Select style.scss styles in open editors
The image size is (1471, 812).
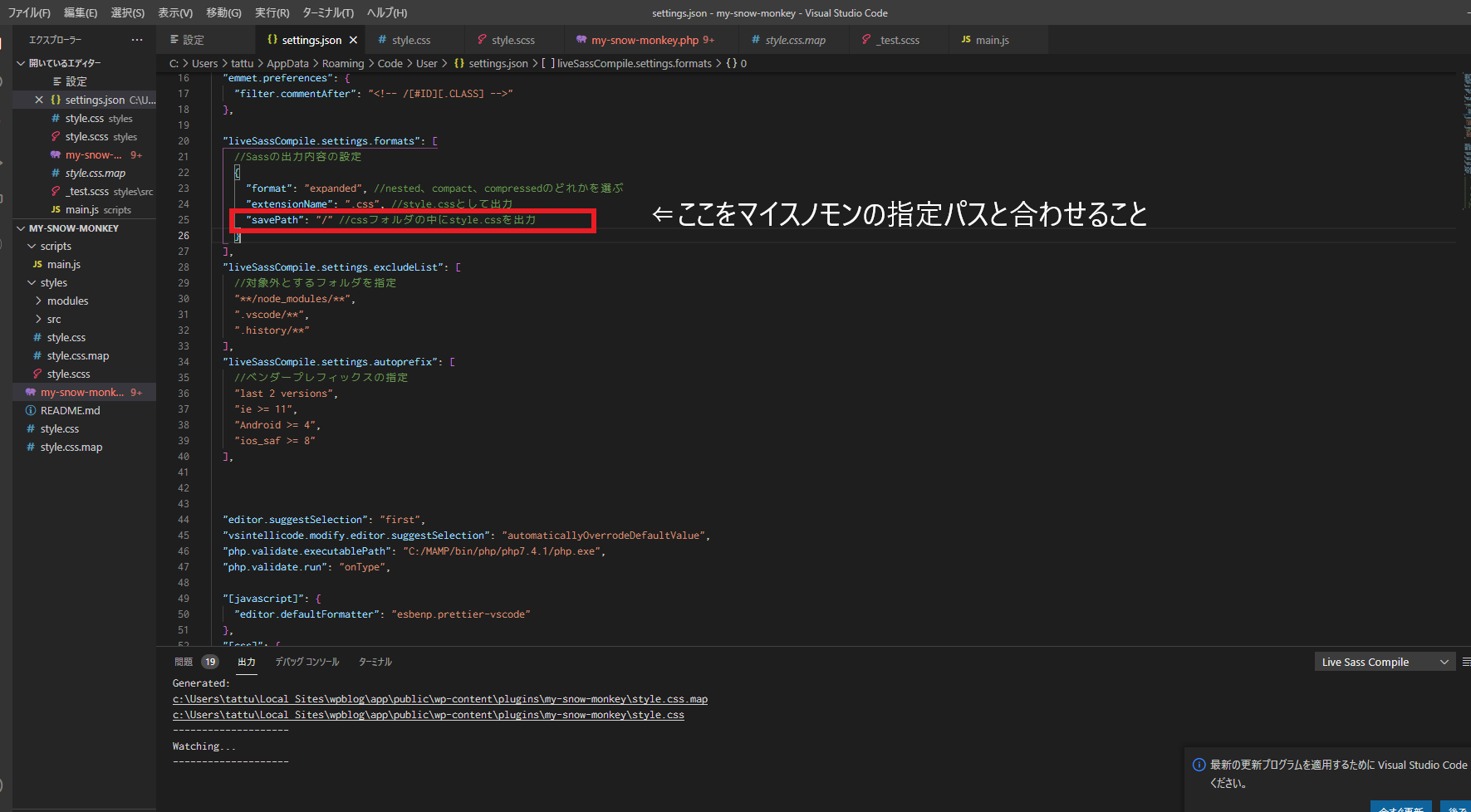pos(85,136)
